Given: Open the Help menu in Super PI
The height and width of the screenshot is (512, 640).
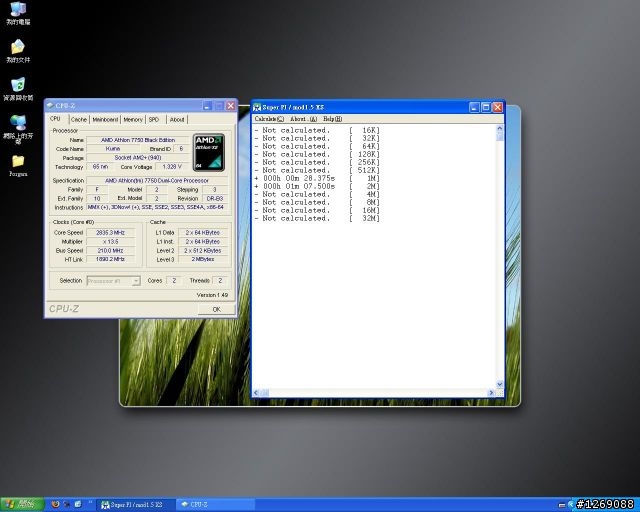Looking at the screenshot, I should point(332,119).
